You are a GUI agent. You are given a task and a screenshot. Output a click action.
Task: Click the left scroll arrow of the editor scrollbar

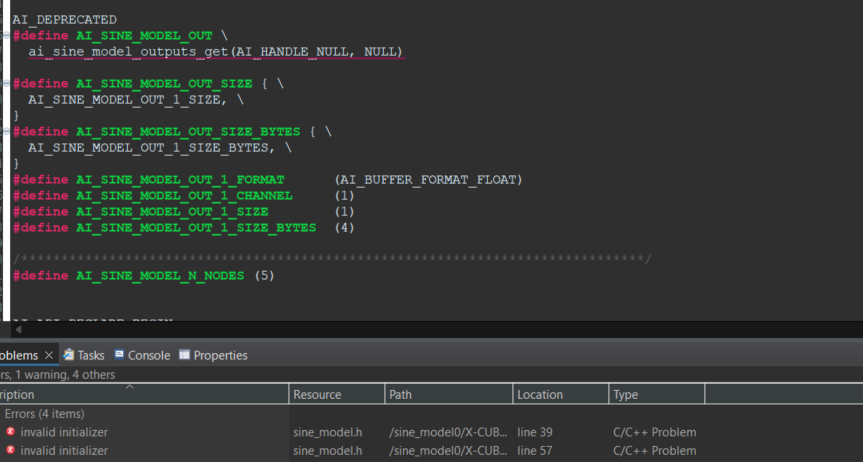tap(18, 329)
